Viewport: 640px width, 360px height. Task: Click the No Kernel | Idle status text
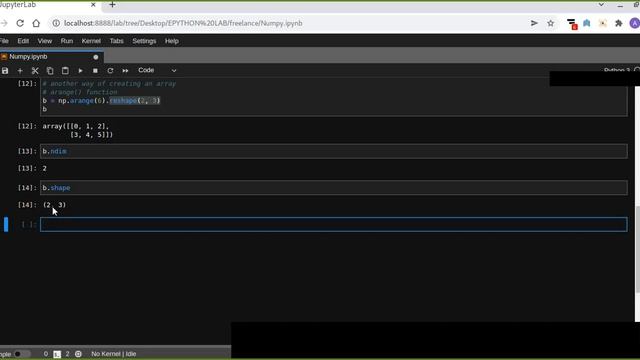[x=114, y=354]
